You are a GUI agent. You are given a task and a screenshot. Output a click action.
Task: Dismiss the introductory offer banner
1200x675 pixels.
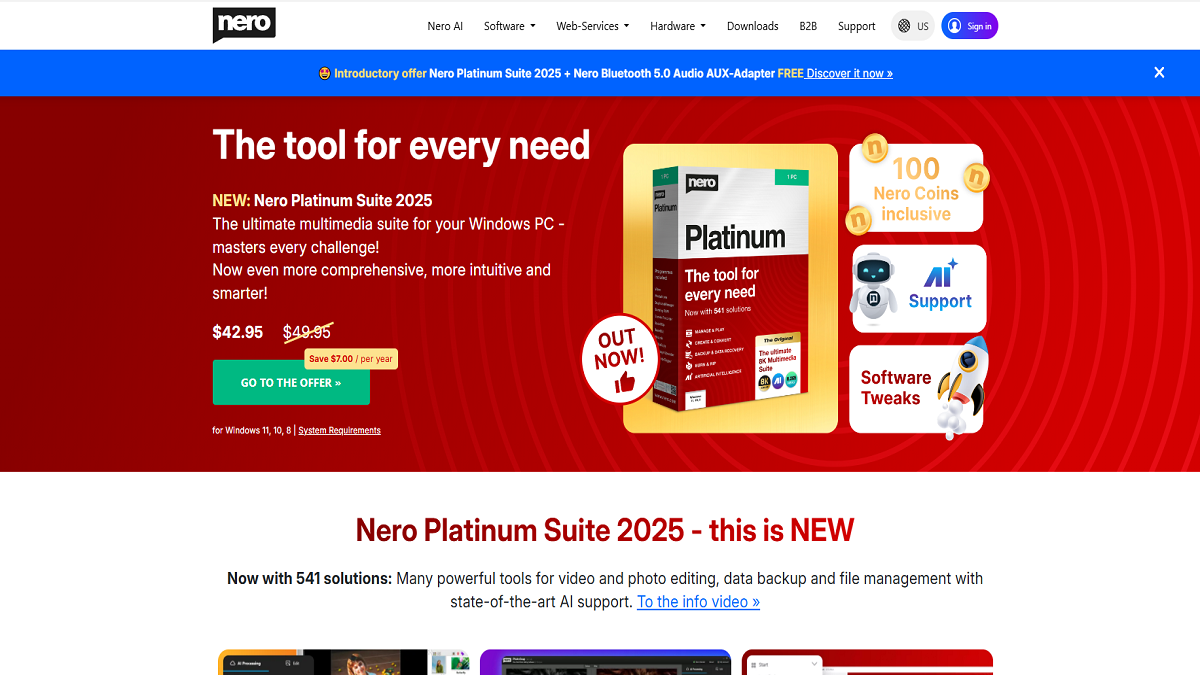point(1159,72)
